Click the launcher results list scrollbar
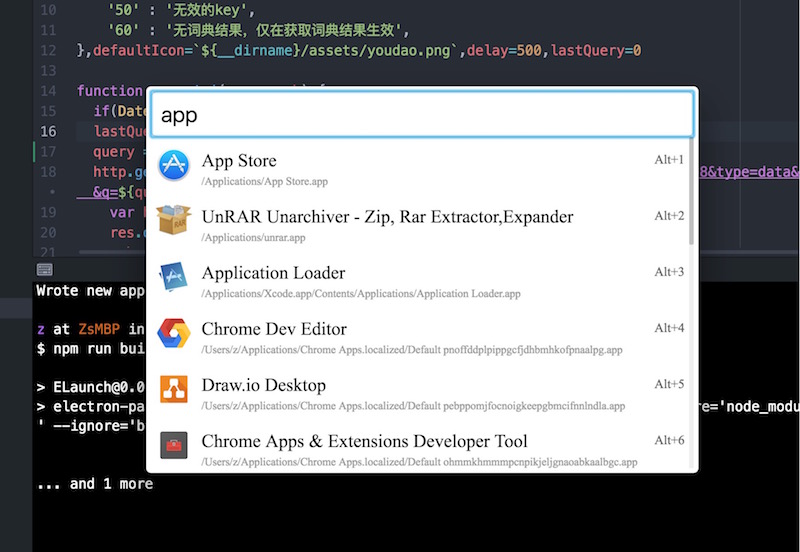The height and width of the screenshot is (552, 800). pos(691,191)
